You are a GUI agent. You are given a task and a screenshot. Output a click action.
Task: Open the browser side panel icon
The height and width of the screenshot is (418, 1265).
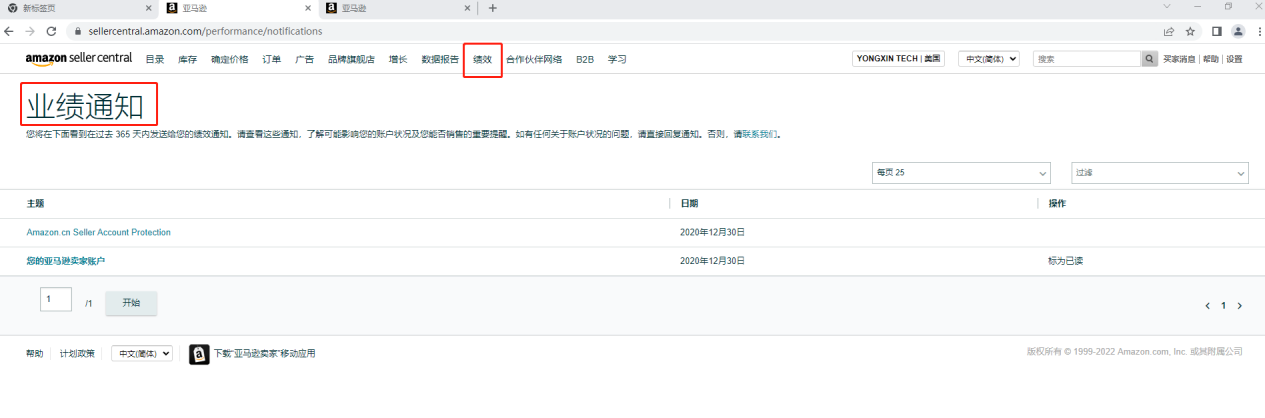point(1217,31)
